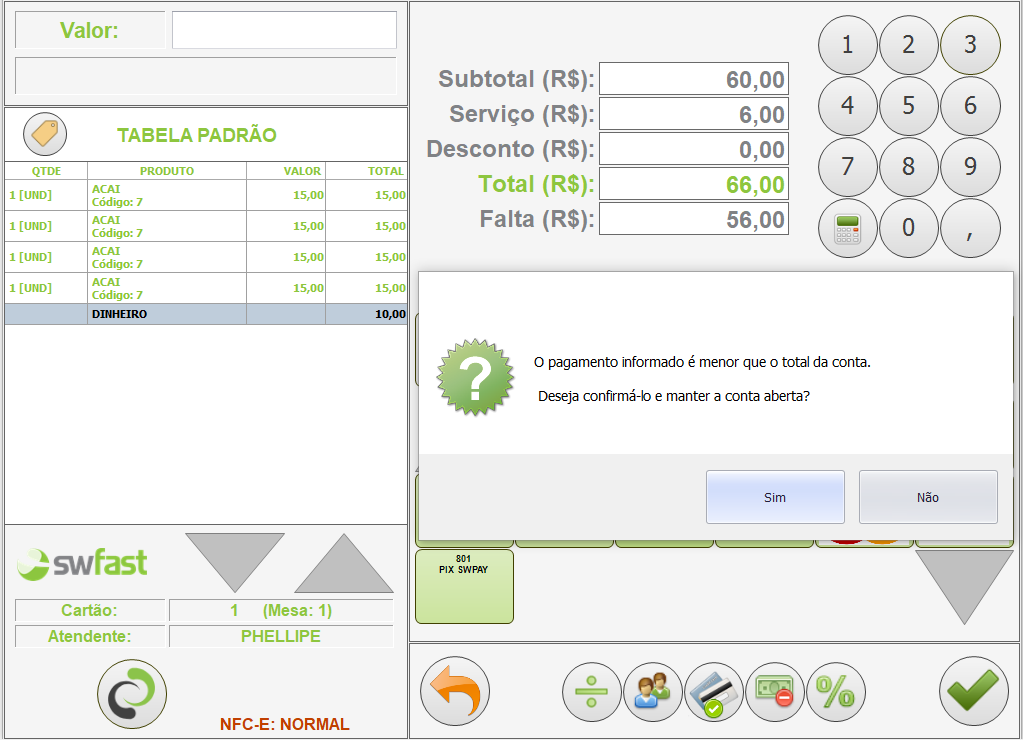1023x740 pixels.
Task: Click the round swfast swirl logo button
Action: coord(132,694)
